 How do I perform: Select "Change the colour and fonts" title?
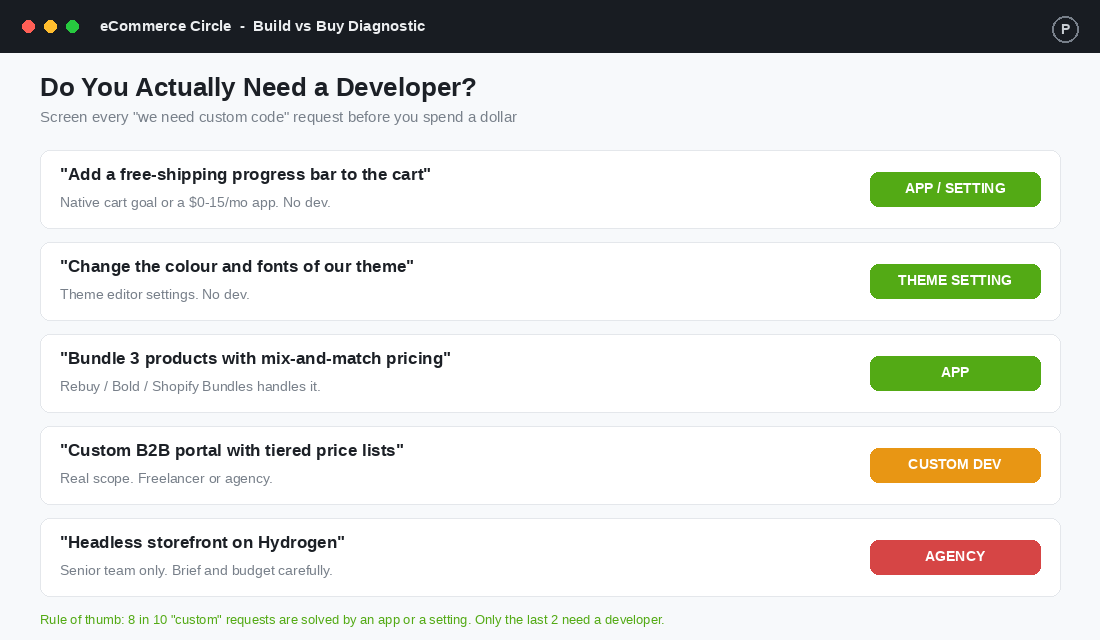tap(236, 266)
